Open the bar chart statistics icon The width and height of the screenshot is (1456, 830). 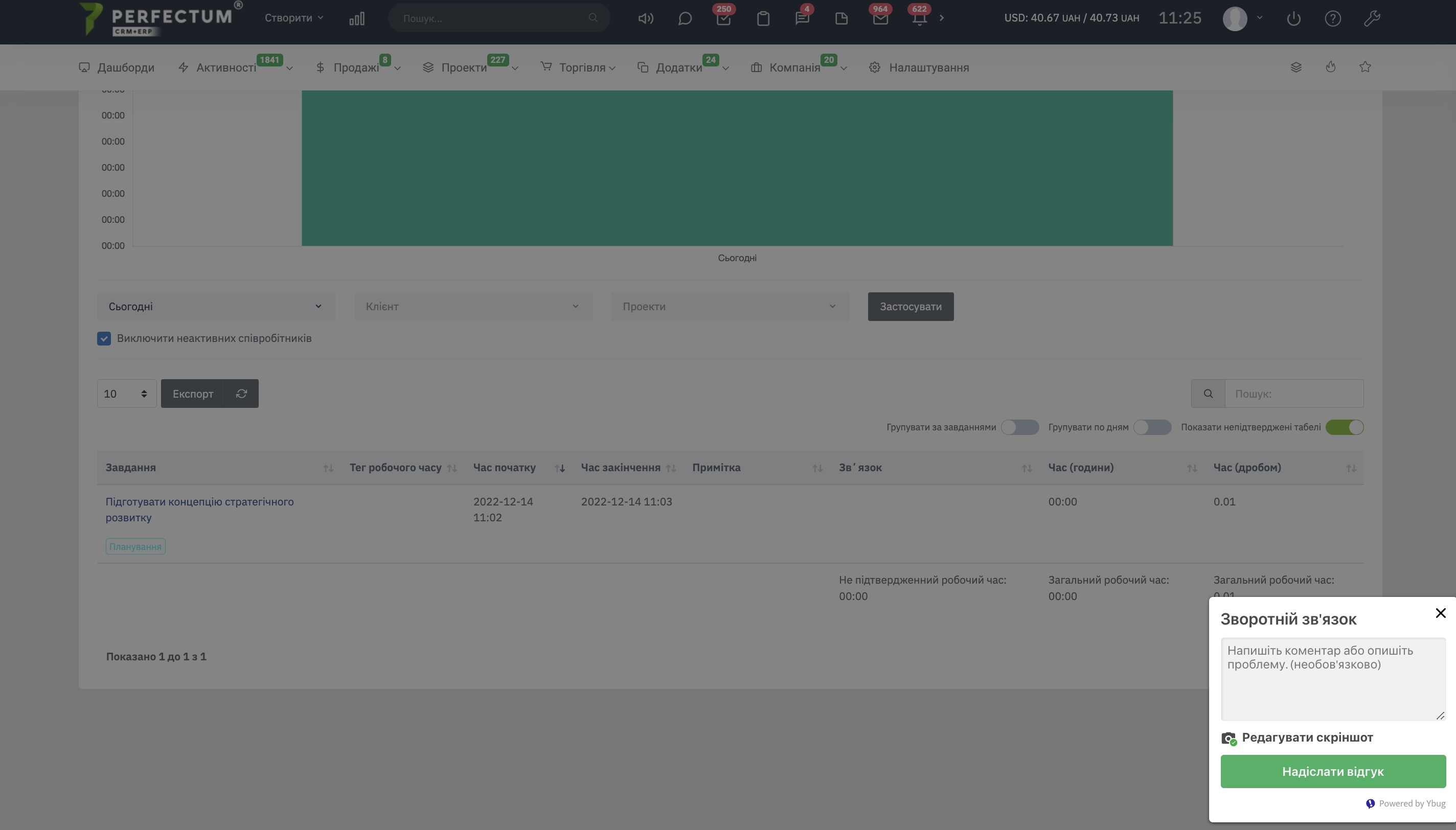pyautogui.click(x=357, y=19)
